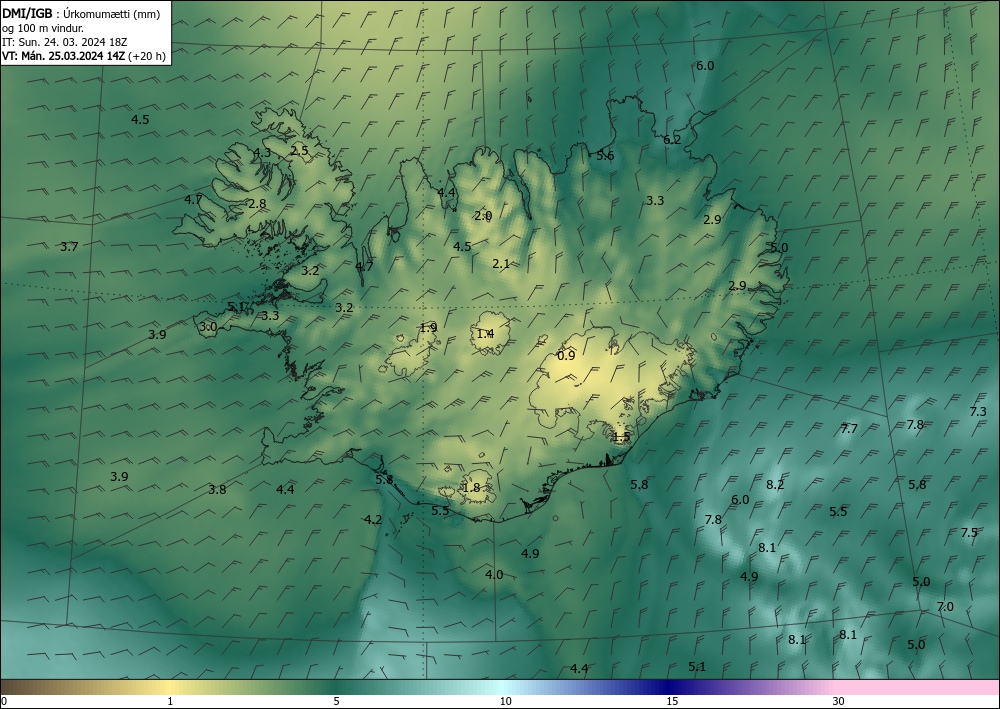This screenshot has height=709, width=1000.
Task: Click the 7.5 value at the right edge
Action: [969, 532]
